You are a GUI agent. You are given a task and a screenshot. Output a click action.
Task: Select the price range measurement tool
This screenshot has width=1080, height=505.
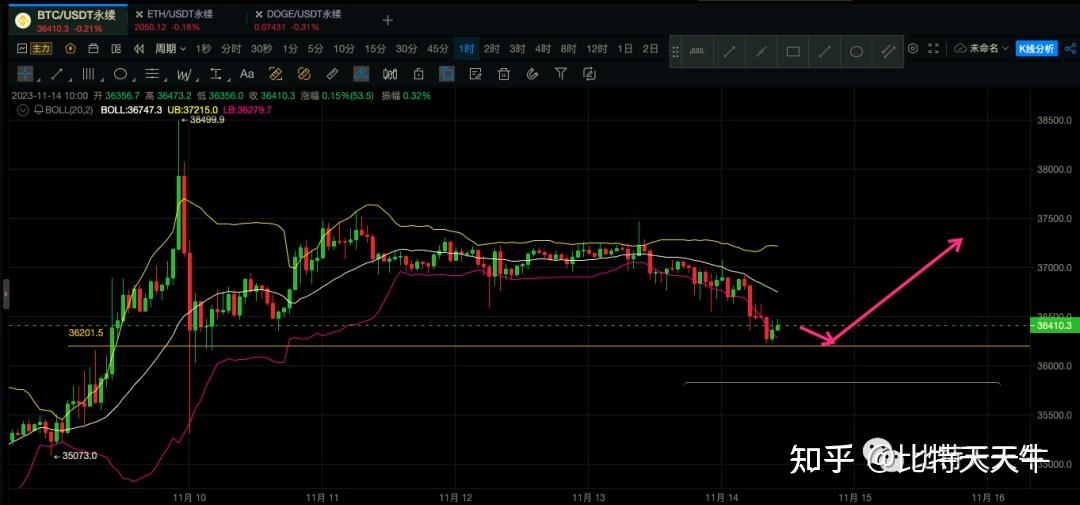pyautogui.click(x=216, y=73)
